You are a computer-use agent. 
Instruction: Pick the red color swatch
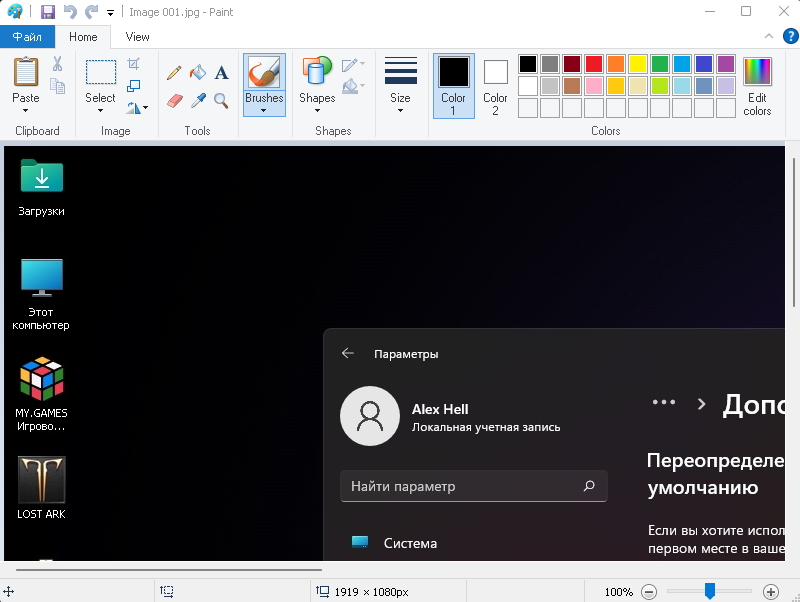point(594,64)
